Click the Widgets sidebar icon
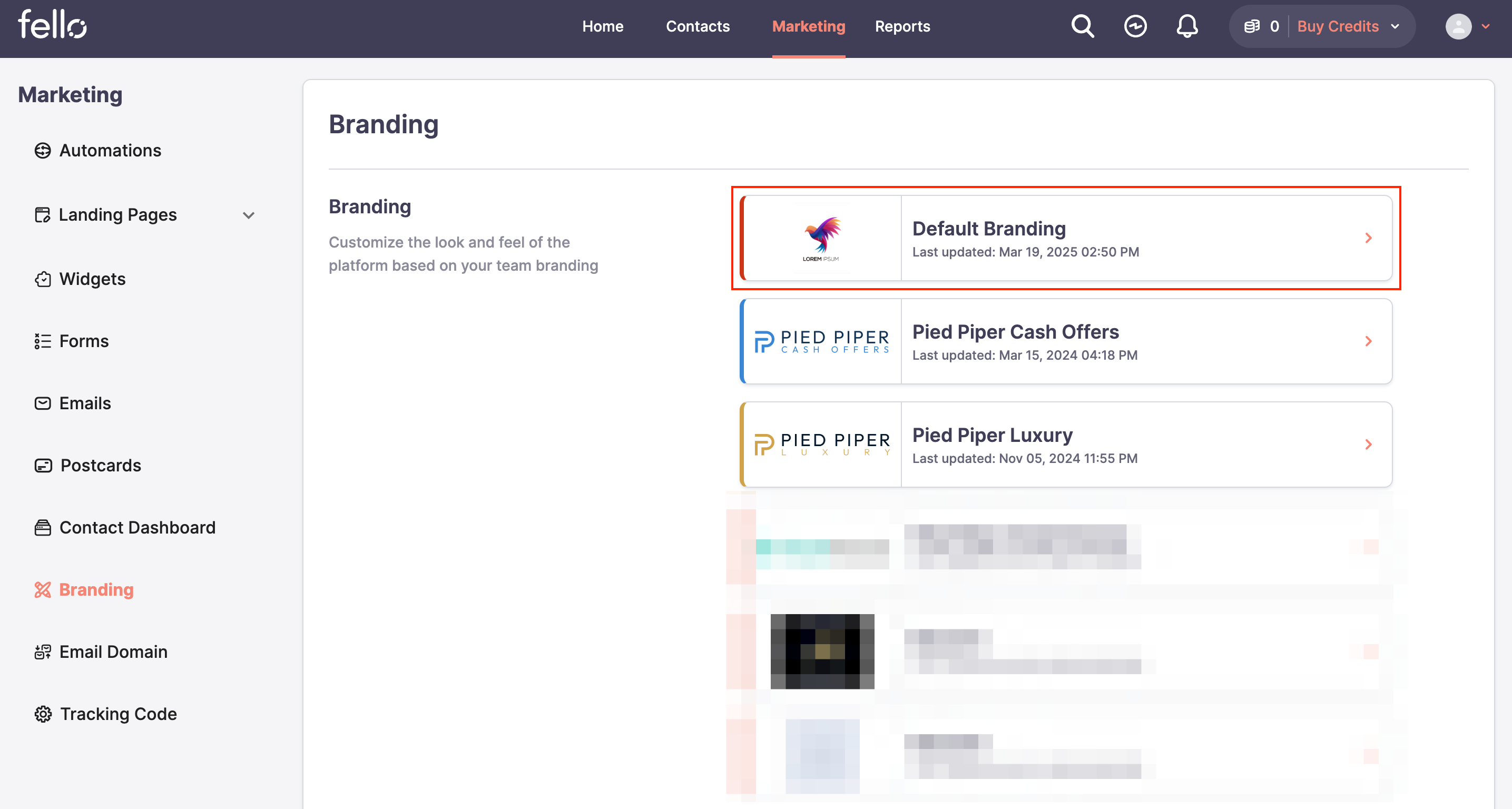 (42, 279)
